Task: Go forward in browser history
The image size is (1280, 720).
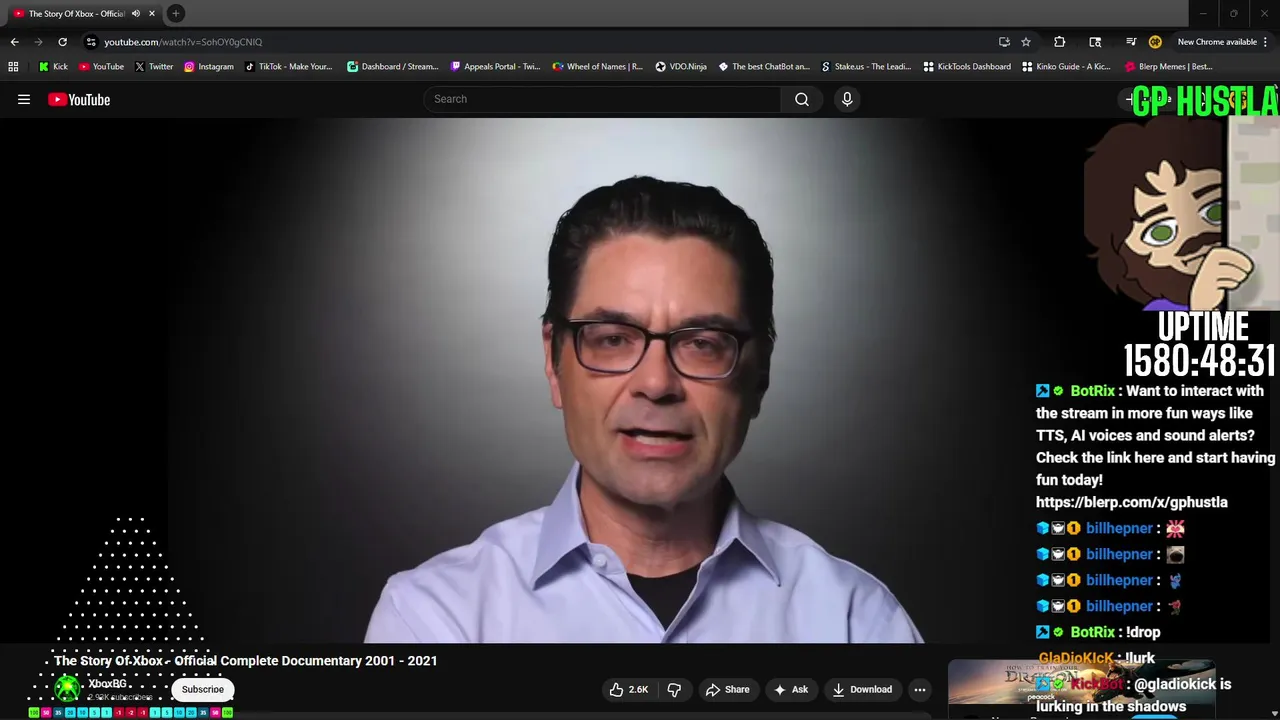Action: coord(38,42)
